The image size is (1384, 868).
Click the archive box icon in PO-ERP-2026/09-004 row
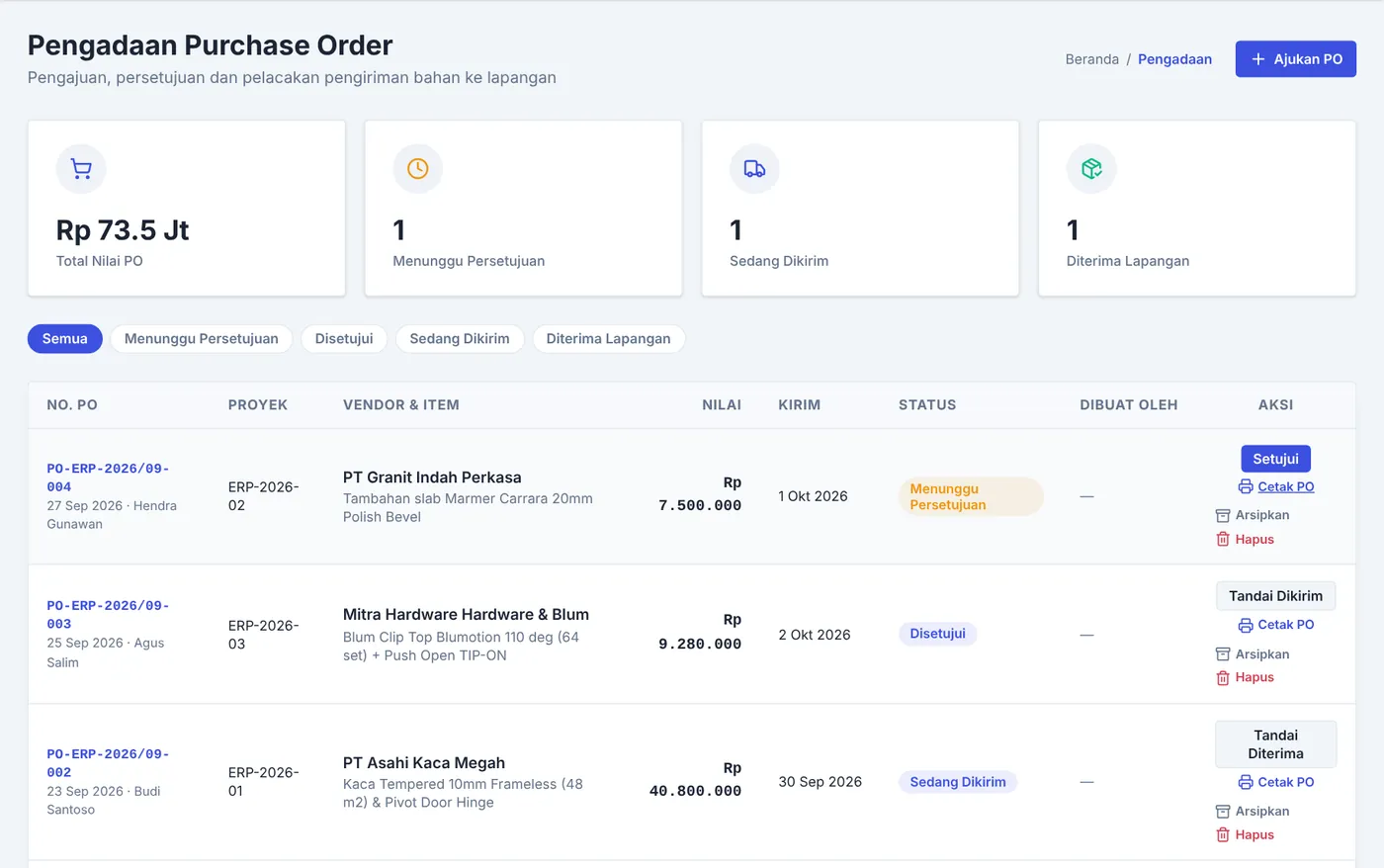[x=1223, y=515]
